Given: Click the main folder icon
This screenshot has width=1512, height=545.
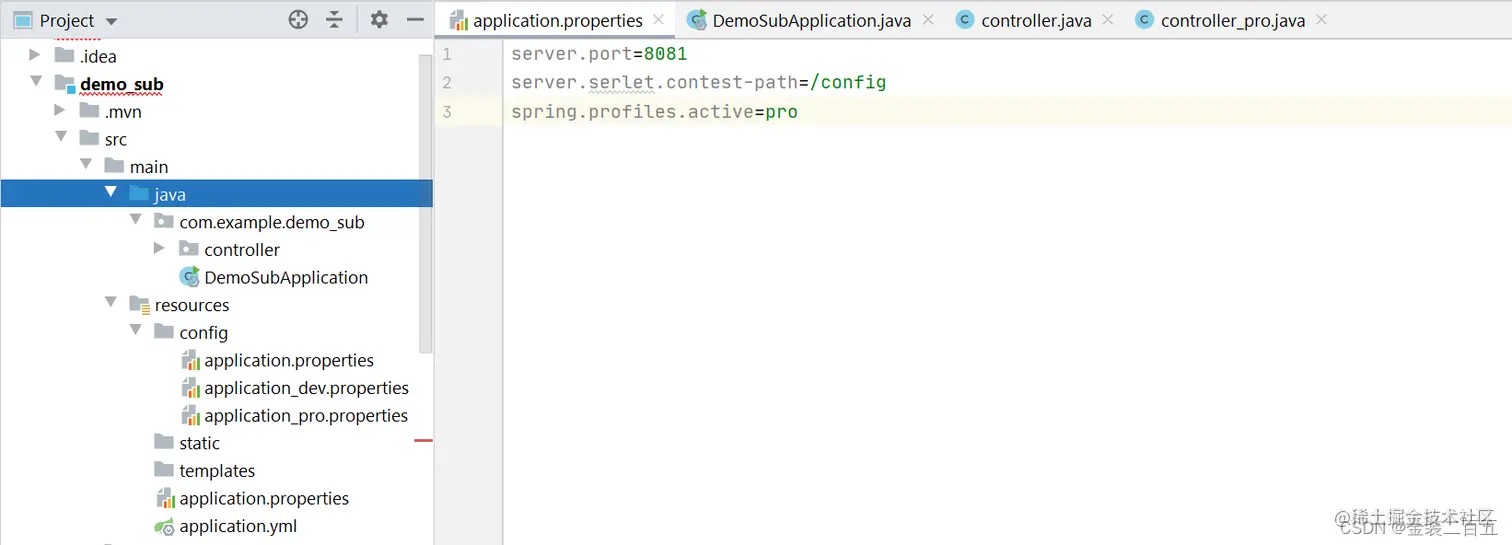Looking at the screenshot, I should coord(114,165).
